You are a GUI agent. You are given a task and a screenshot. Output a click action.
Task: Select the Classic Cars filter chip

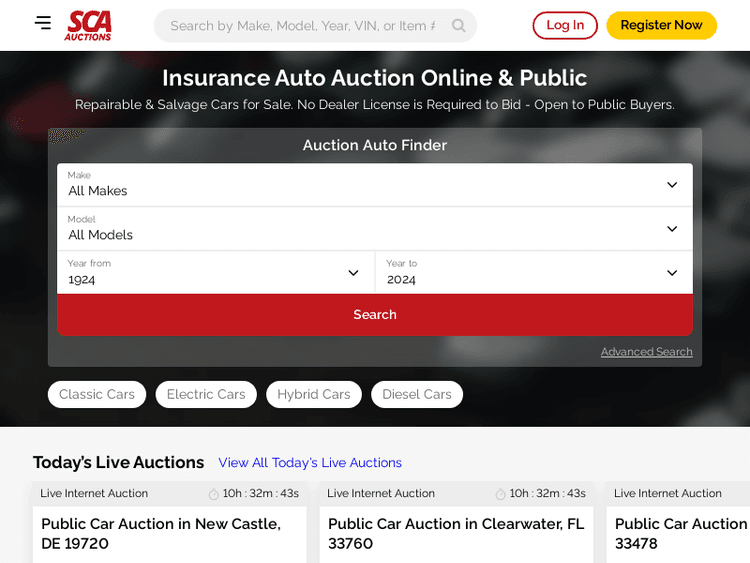coord(97,395)
